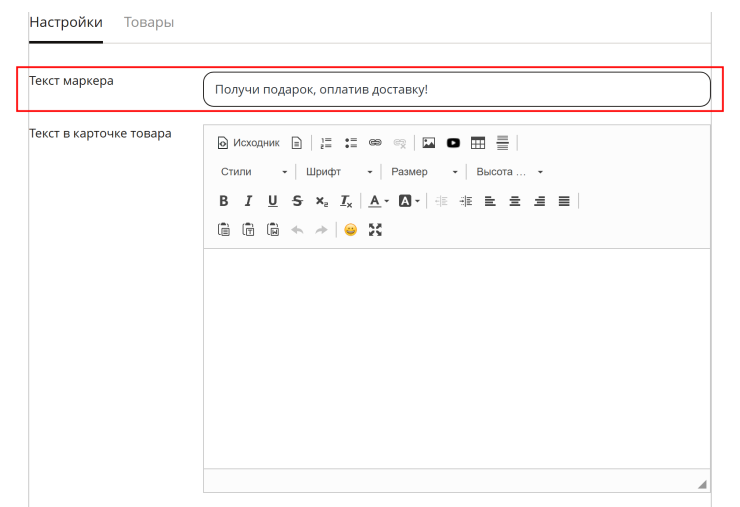Insert an emoji smiley
The width and height of the screenshot is (740, 507).
(x=351, y=230)
